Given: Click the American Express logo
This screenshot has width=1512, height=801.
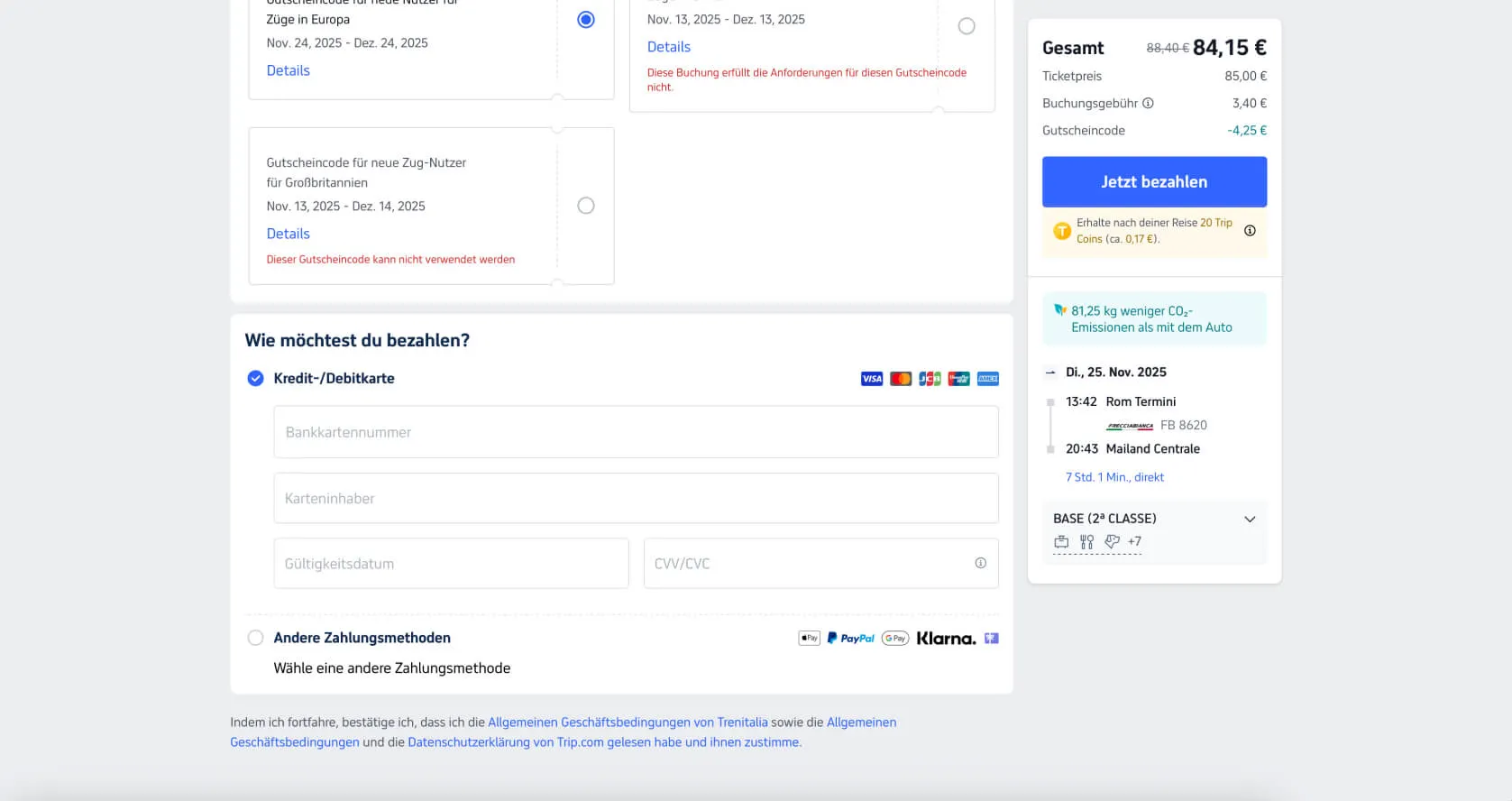Looking at the screenshot, I should point(988,379).
